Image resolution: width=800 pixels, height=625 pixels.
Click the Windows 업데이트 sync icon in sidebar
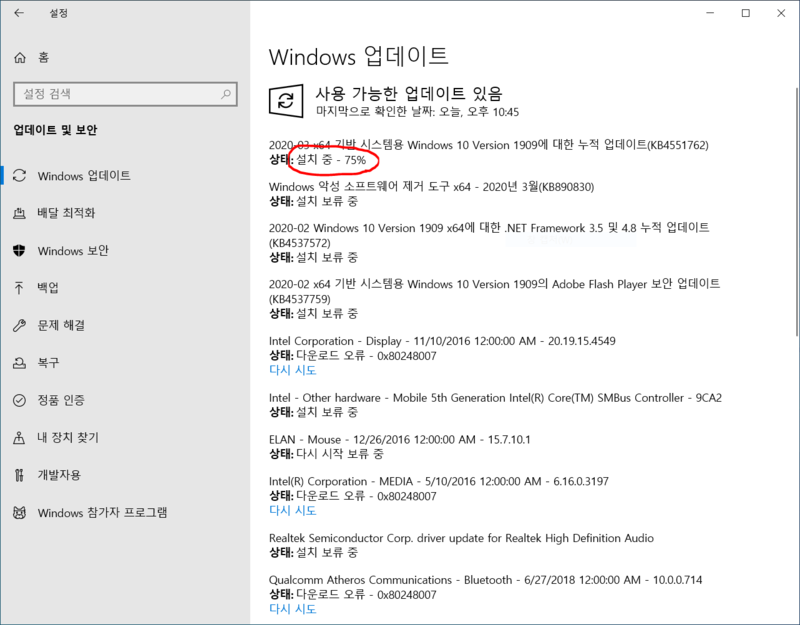19,176
